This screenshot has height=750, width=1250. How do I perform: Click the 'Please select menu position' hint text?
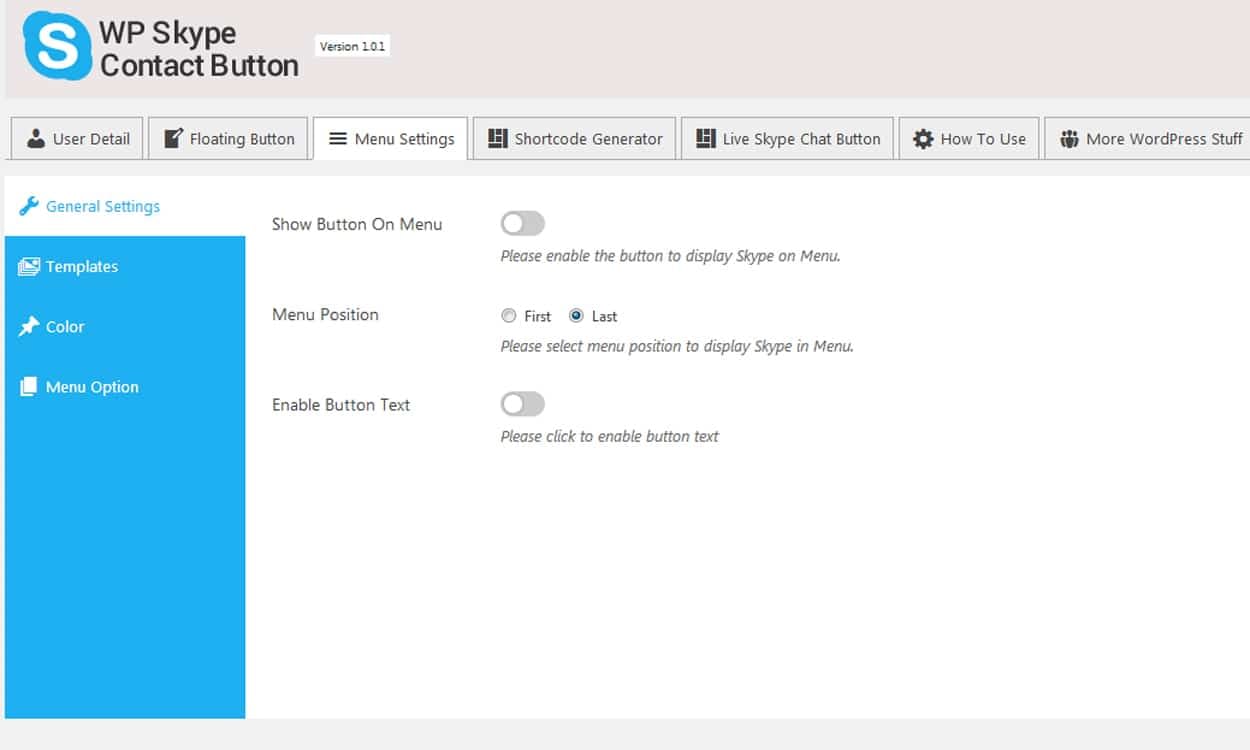coord(677,347)
